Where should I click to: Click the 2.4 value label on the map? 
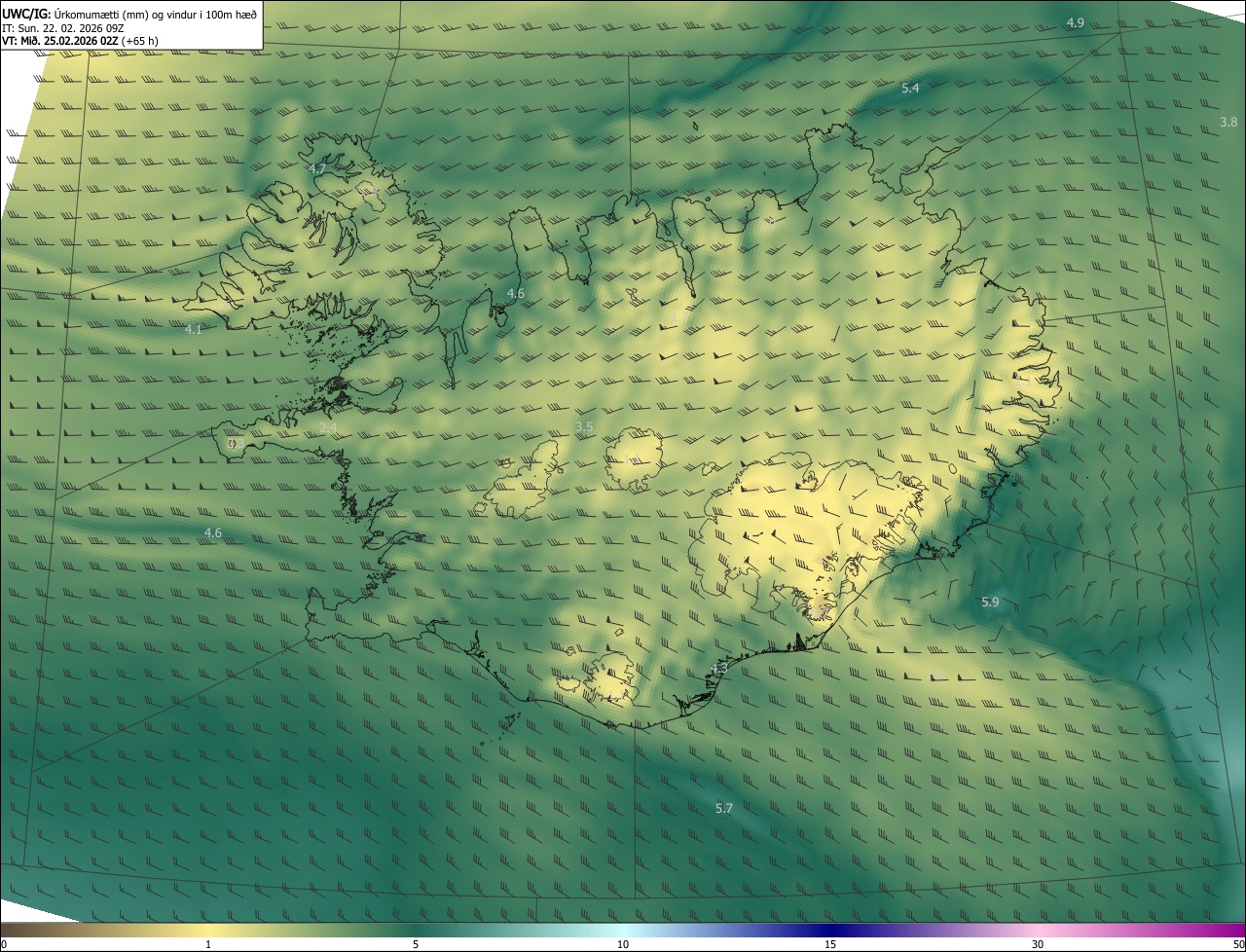[x=328, y=427]
